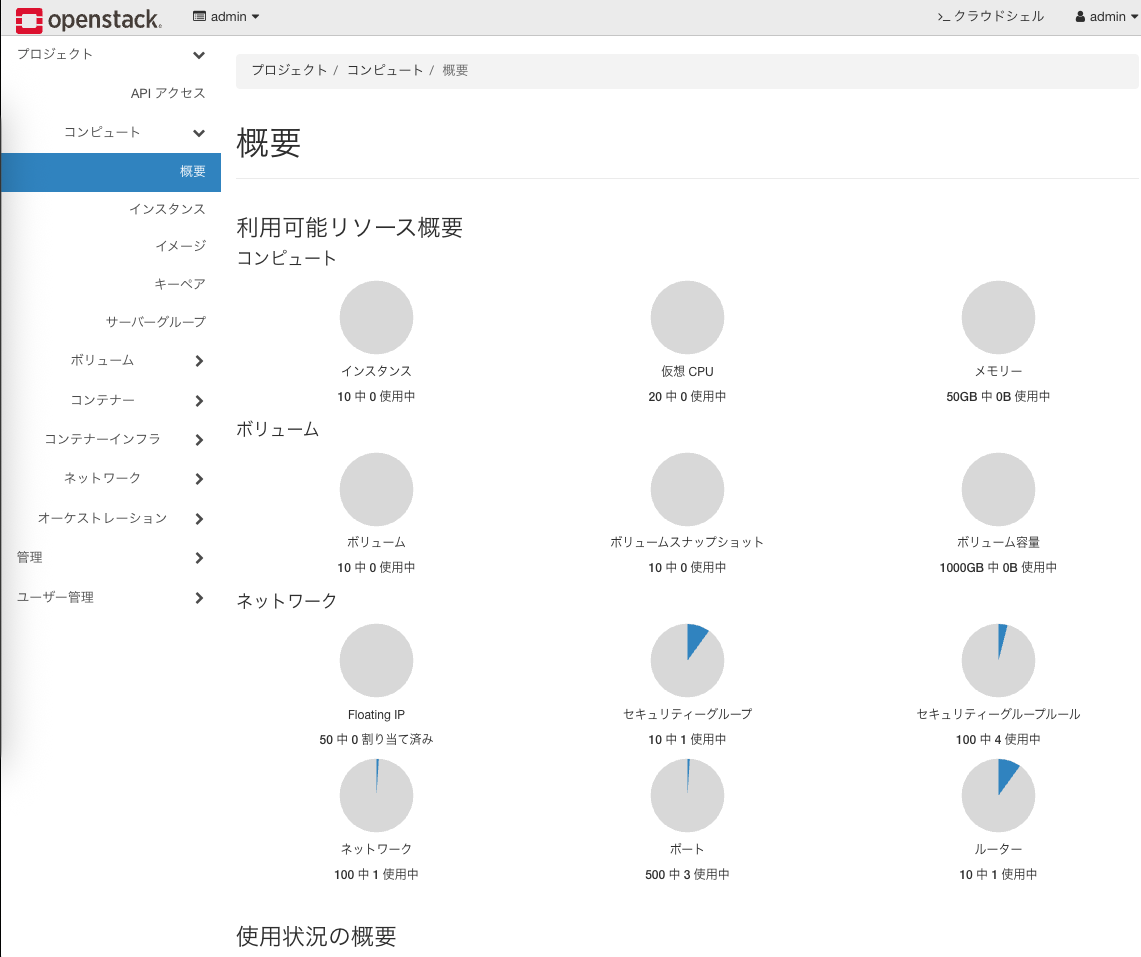Click the ポート usage pie chart
Screen dimensions: 1141x957
pos(687,795)
